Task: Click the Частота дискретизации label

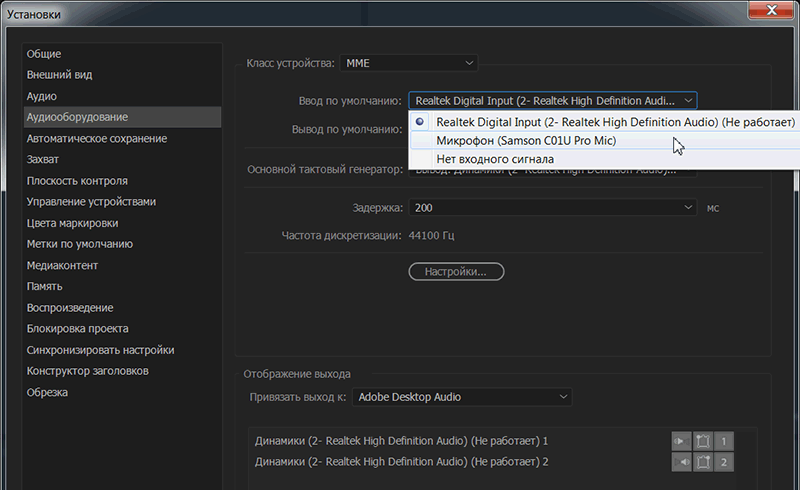Action: 341,235
